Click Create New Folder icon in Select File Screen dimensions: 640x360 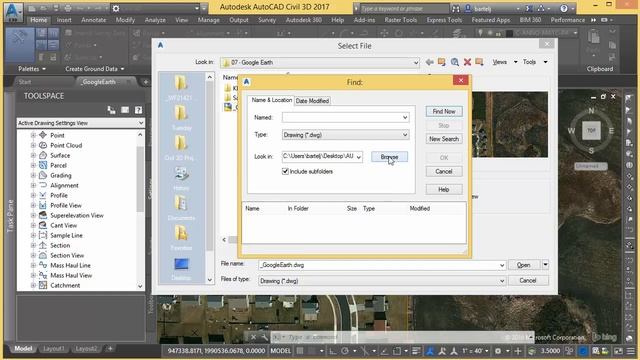479,62
